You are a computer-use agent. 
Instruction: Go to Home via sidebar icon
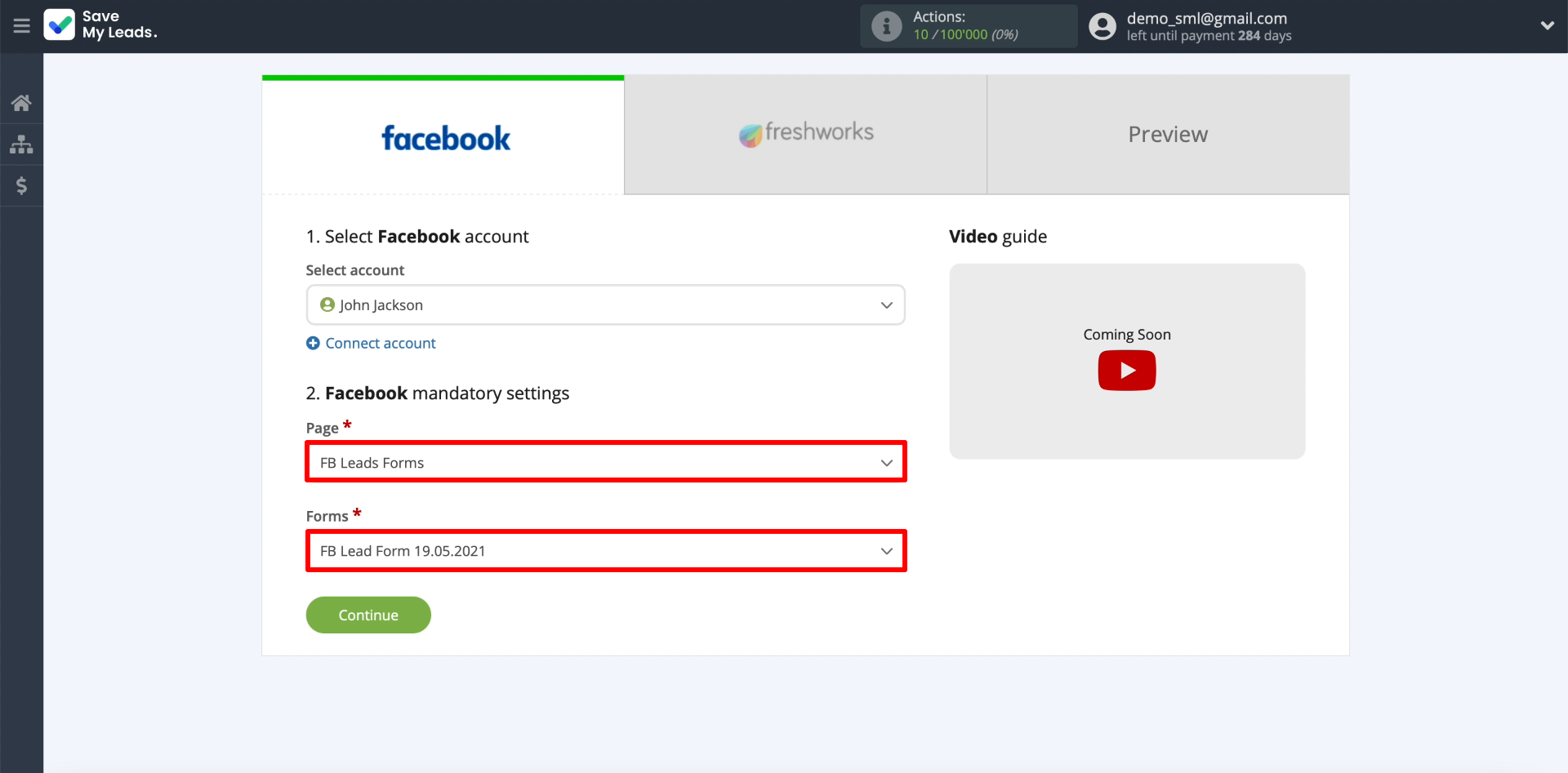click(21, 103)
